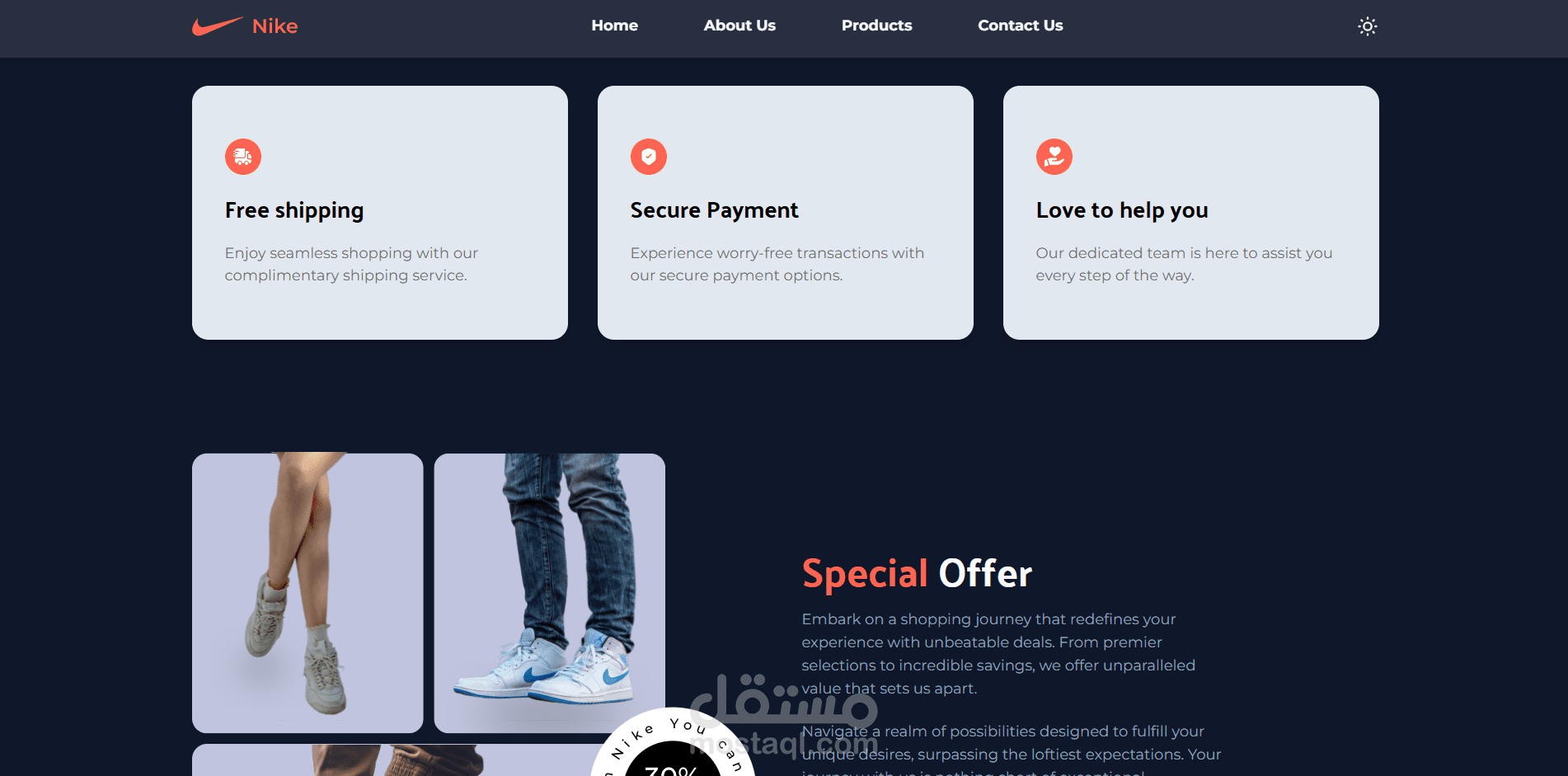The width and height of the screenshot is (1568, 776).
Task: Select the Free shipping card heading
Action: point(294,211)
